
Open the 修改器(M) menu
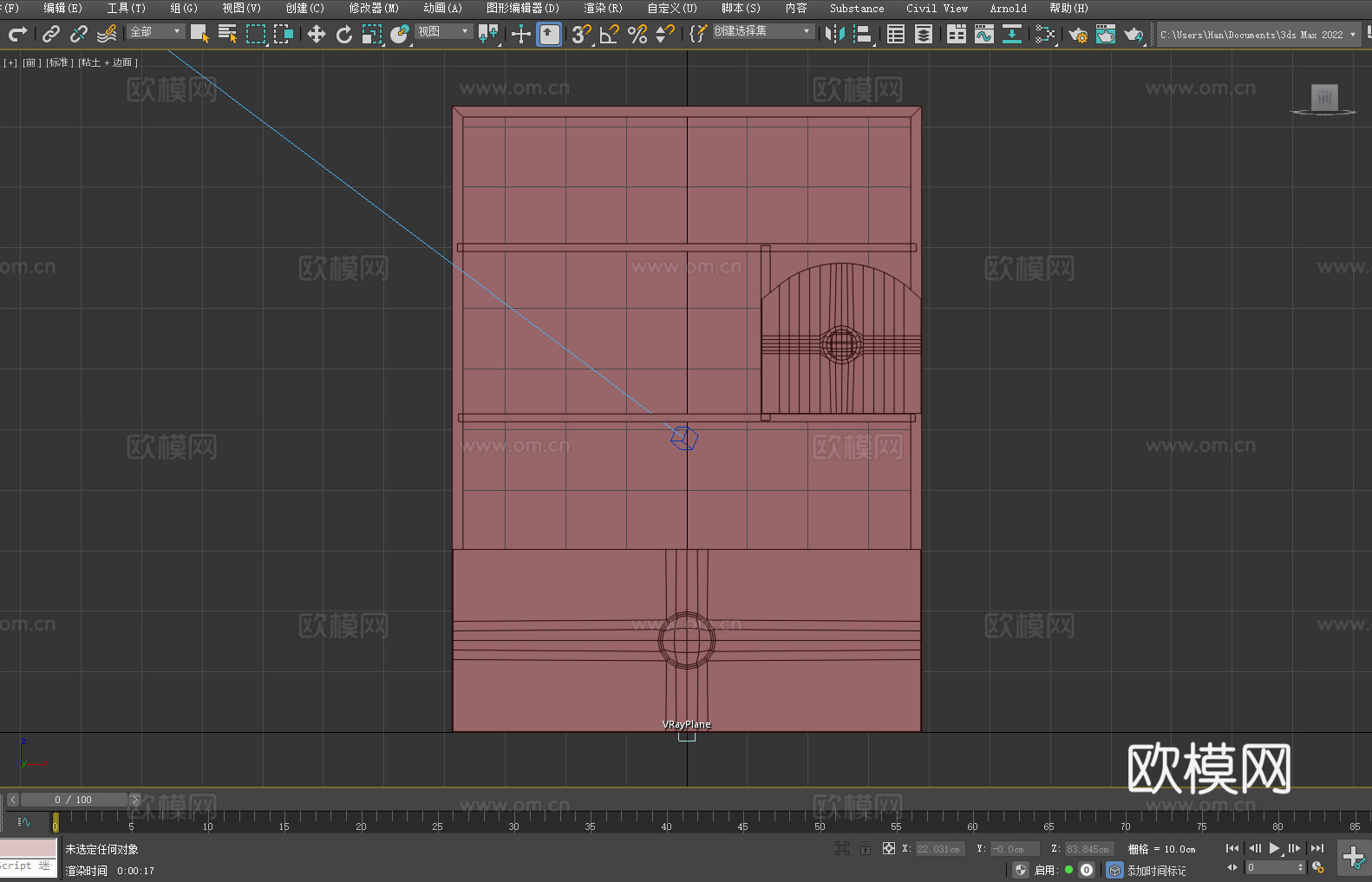pyautogui.click(x=374, y=8)
